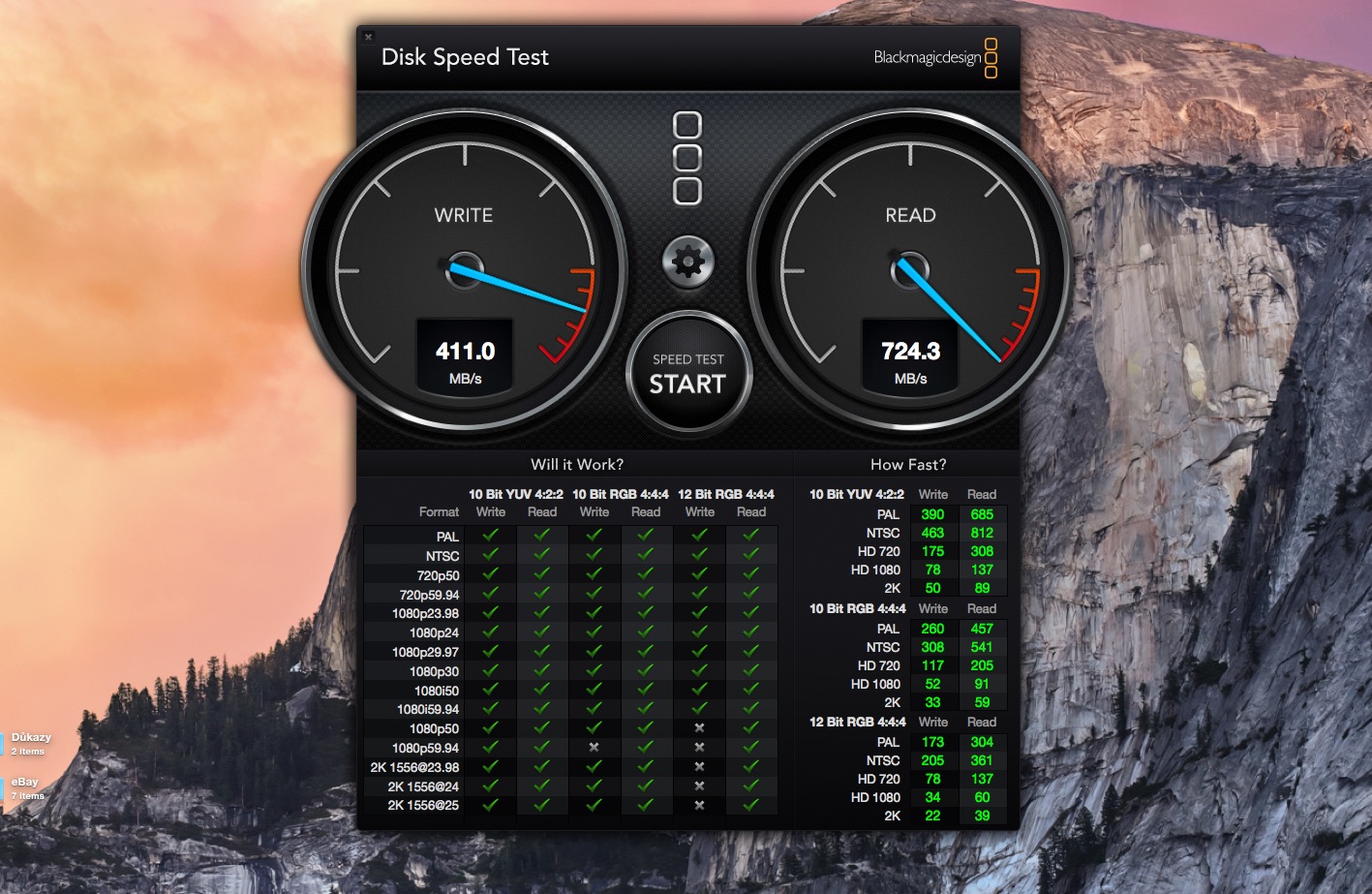Click the 1080i50 12 Bit RGB Write checkmark
This screenshot has height=894, width=1372.
699,689
